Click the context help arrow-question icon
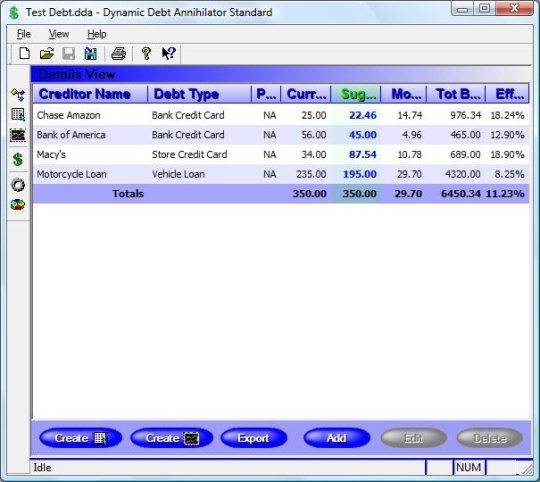Image resolution: width=540 pixels, height=482 pixels. [x=168, y=54]
